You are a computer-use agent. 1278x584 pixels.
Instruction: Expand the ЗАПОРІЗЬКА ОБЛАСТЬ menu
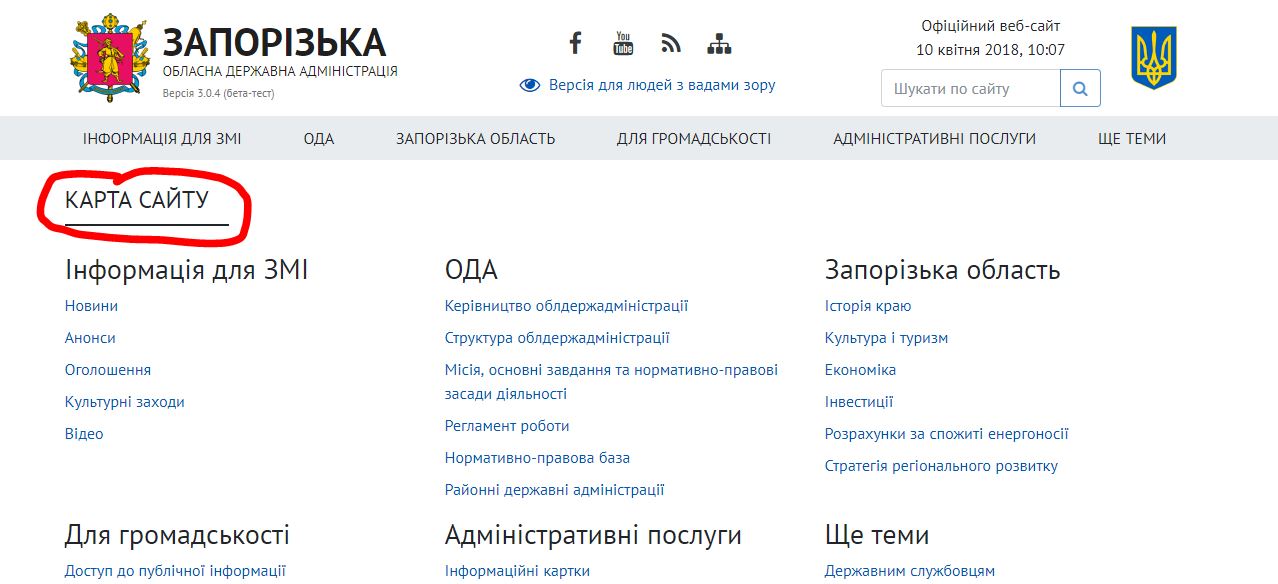tap(475, 139)
